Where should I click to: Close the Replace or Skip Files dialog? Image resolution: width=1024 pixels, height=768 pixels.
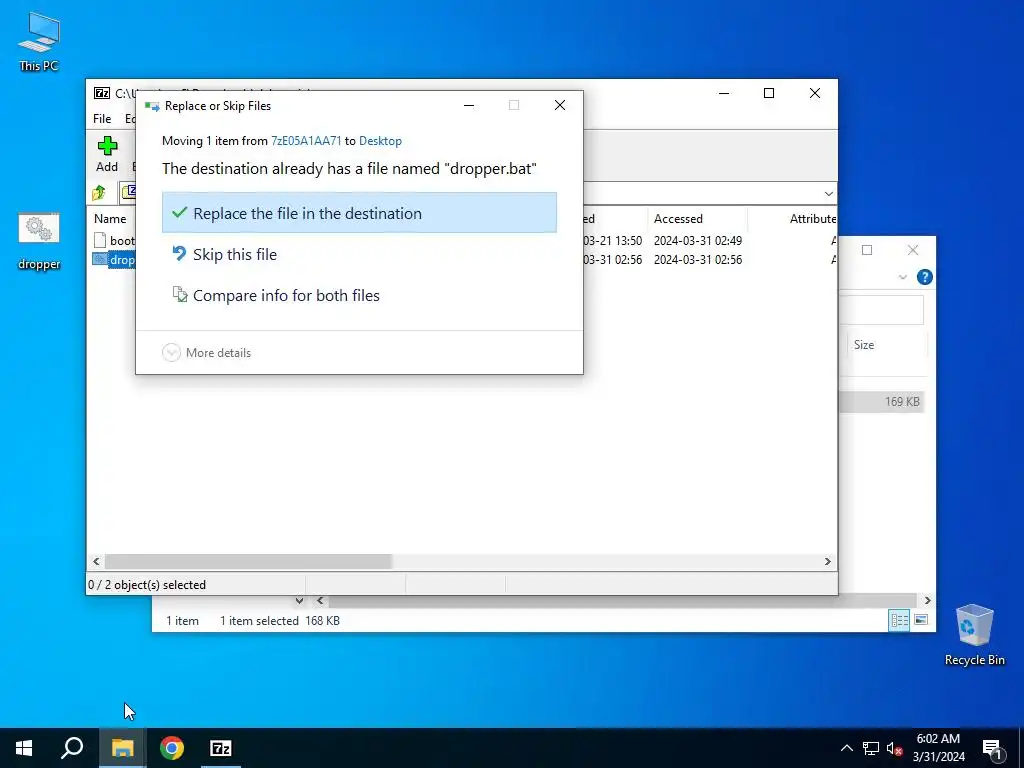560,105
